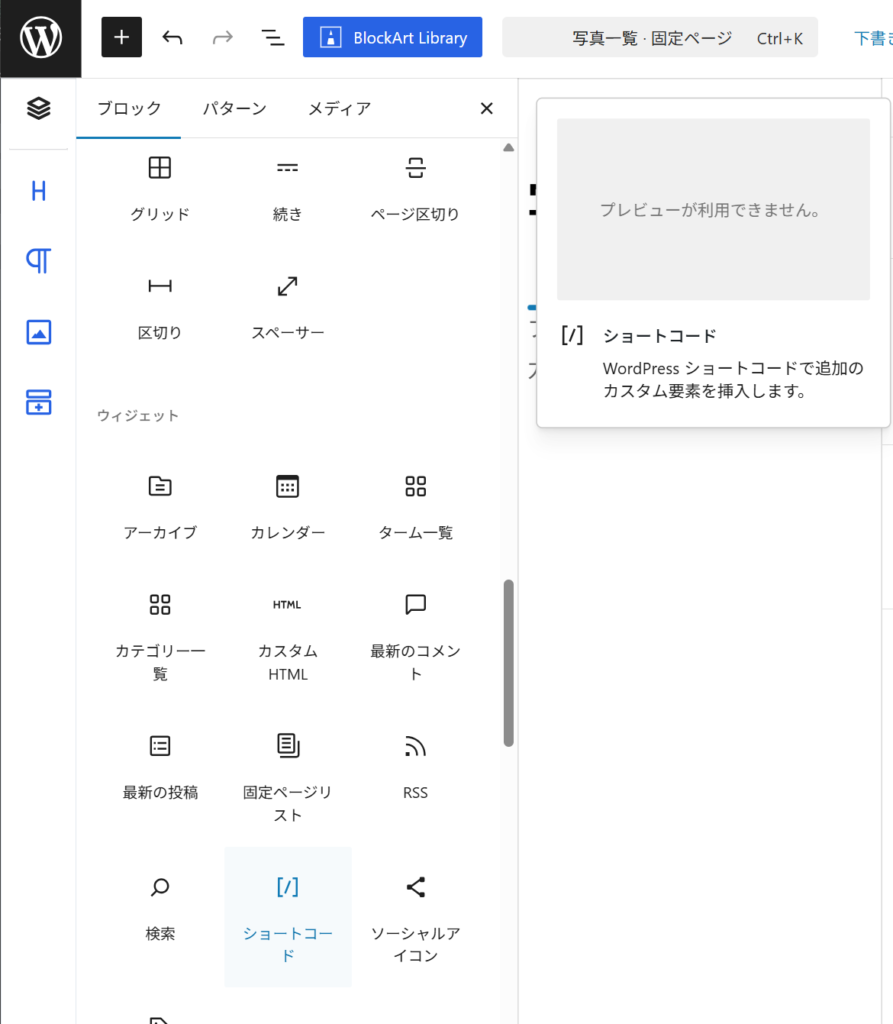Undo the last change
The width and height of the screenshot is (893, 1024).
pyautogui.click(x=172, y=38)
